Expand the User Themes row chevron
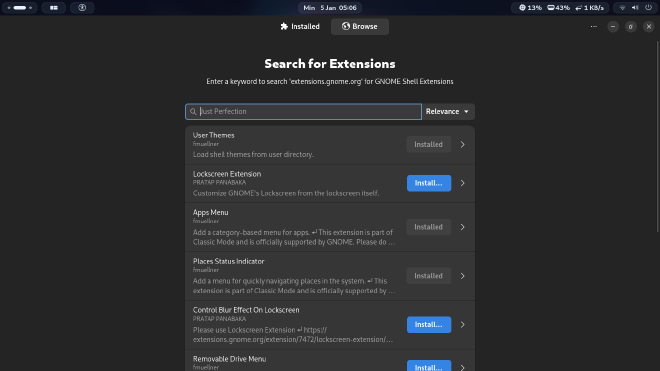This screenshot has height=371, width=660. (462, 144)
